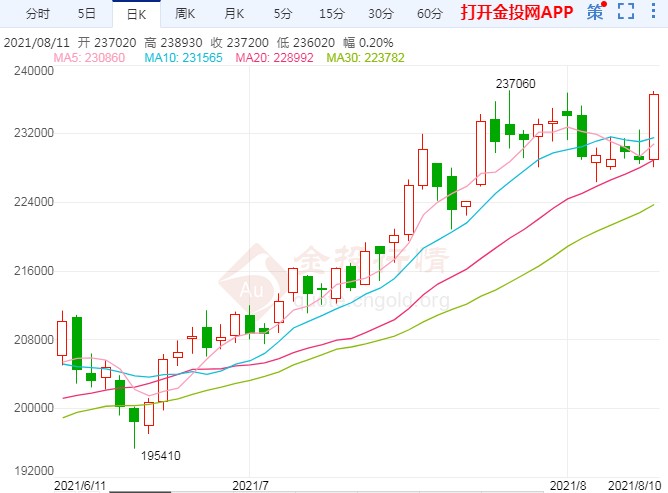The height and width of the screenshot is (493, 668).
Task: Switch to the 分时 chart tab
Action: [38, 14]
